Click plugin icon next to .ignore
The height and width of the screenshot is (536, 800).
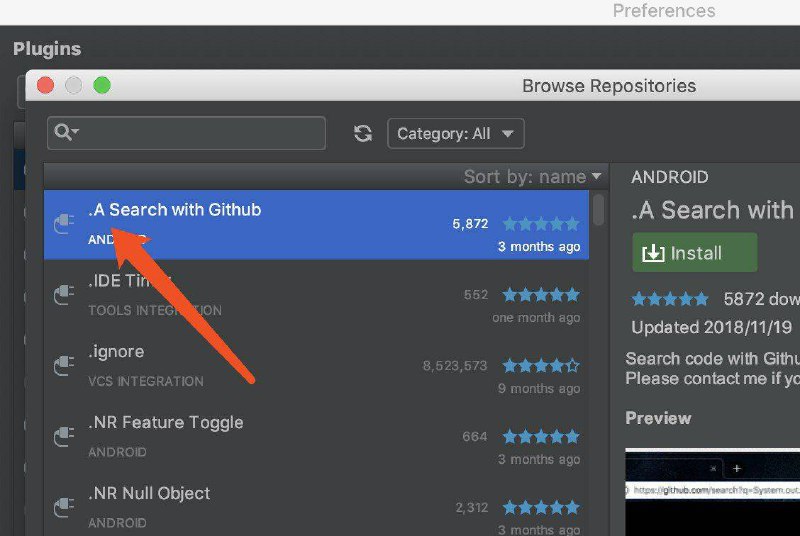pyautogui.click(x=64, y=366)
